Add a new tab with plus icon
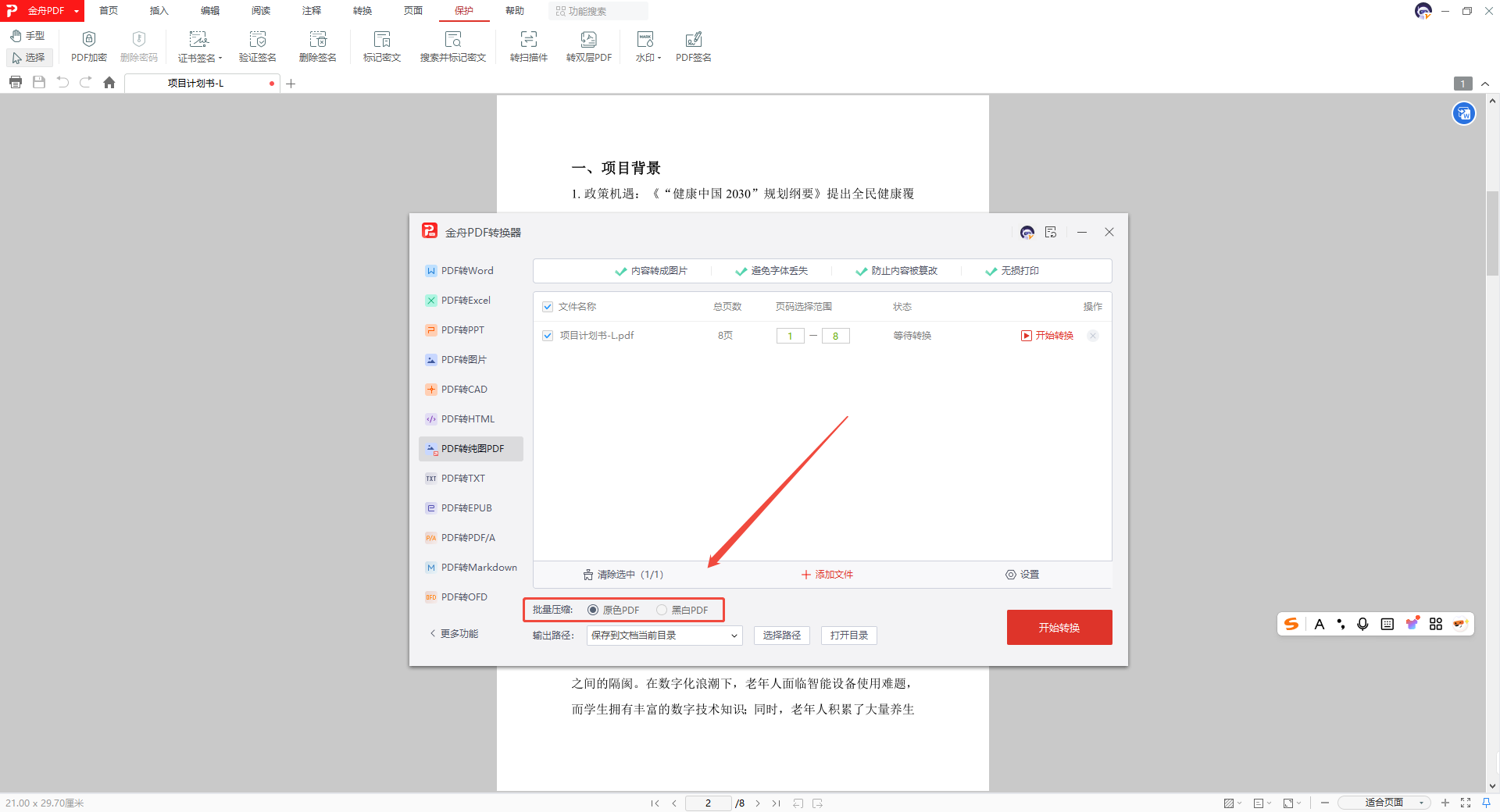The width and height of the screenshot is (1500, 812). tap(291, 84)
